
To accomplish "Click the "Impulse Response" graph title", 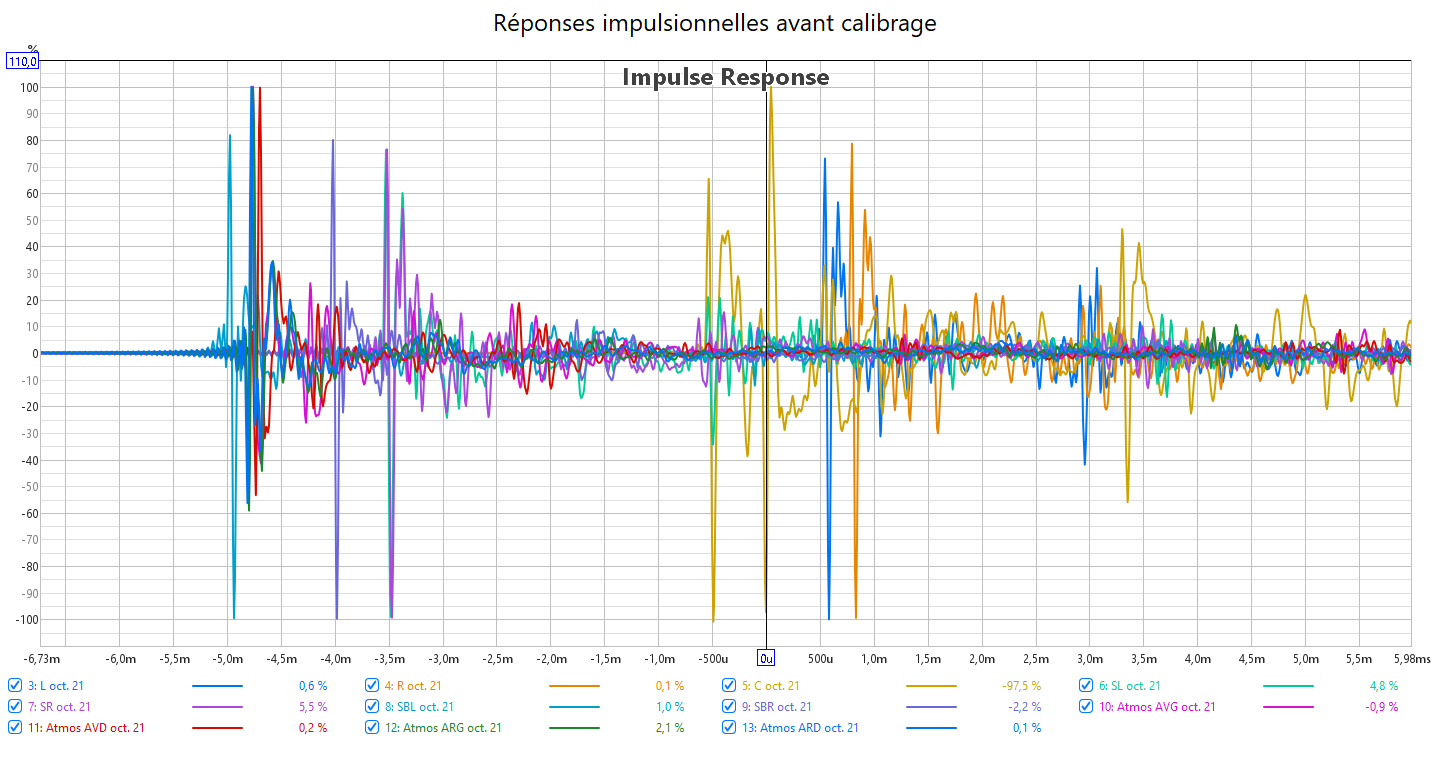I will point(725,77).
